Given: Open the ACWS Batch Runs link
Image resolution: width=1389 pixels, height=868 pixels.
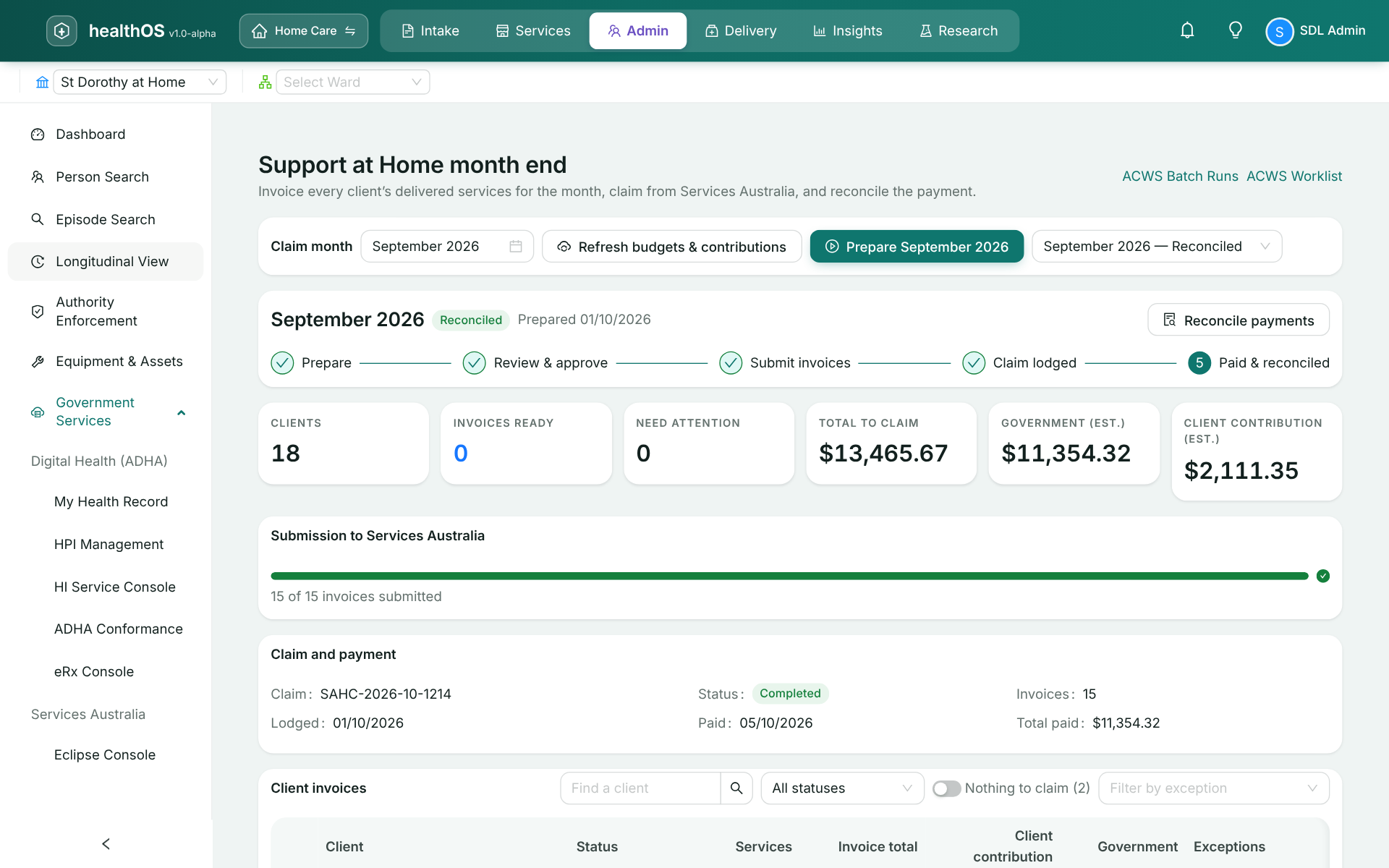Looking at the screenshot, I should pos(1180,176).
